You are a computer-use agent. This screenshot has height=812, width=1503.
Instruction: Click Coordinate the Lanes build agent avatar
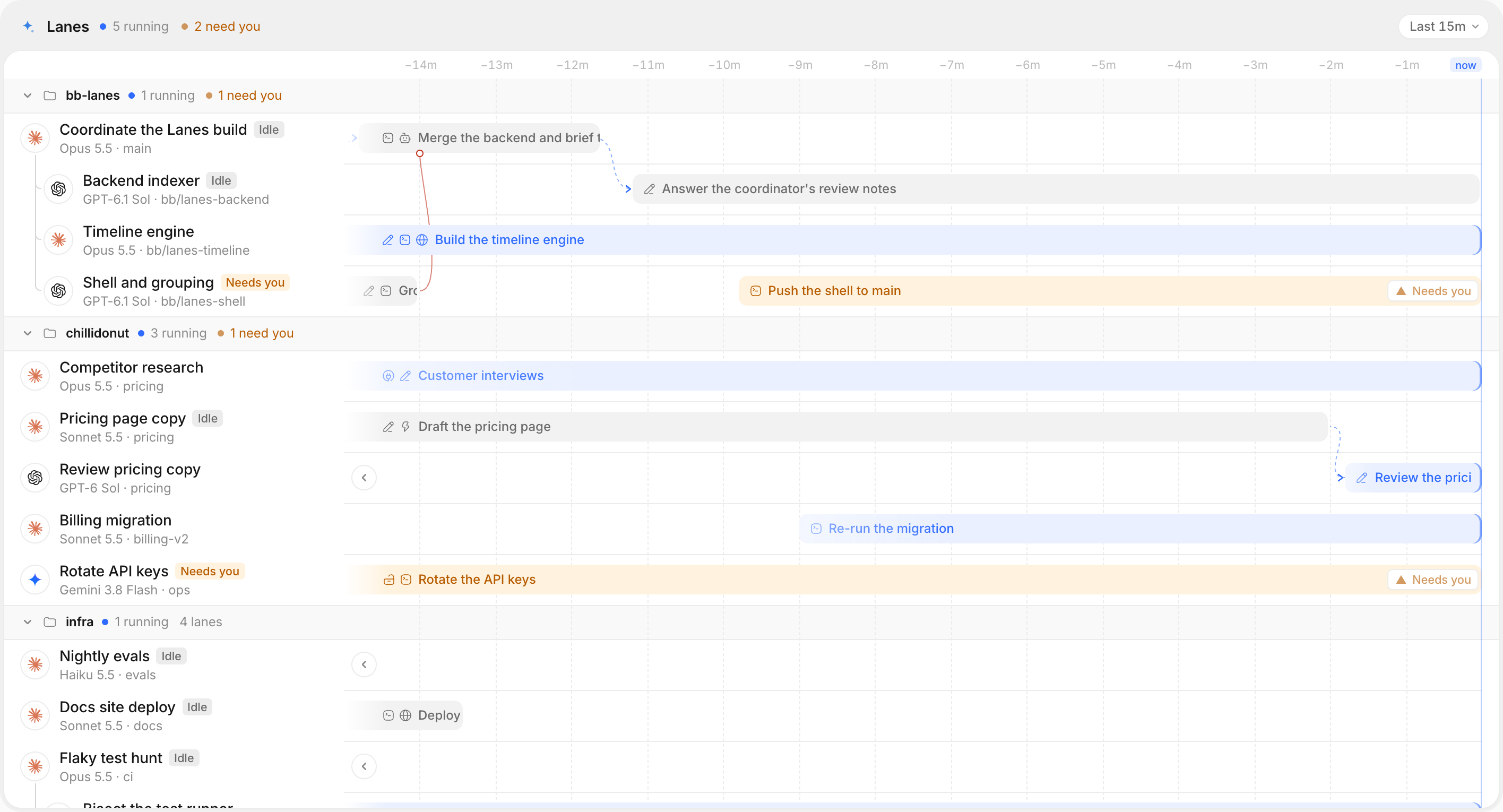[35, 138]
